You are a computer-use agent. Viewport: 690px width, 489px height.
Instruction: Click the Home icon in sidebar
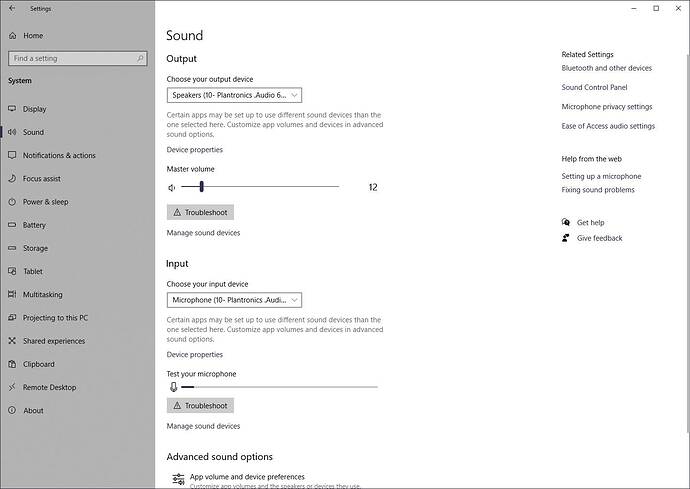(12, 36)
